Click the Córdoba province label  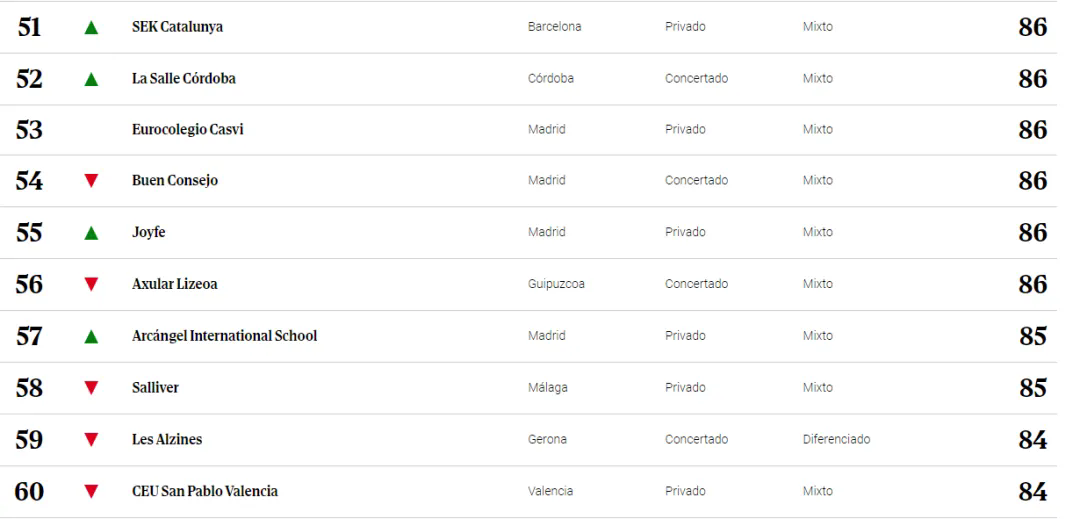550,78
